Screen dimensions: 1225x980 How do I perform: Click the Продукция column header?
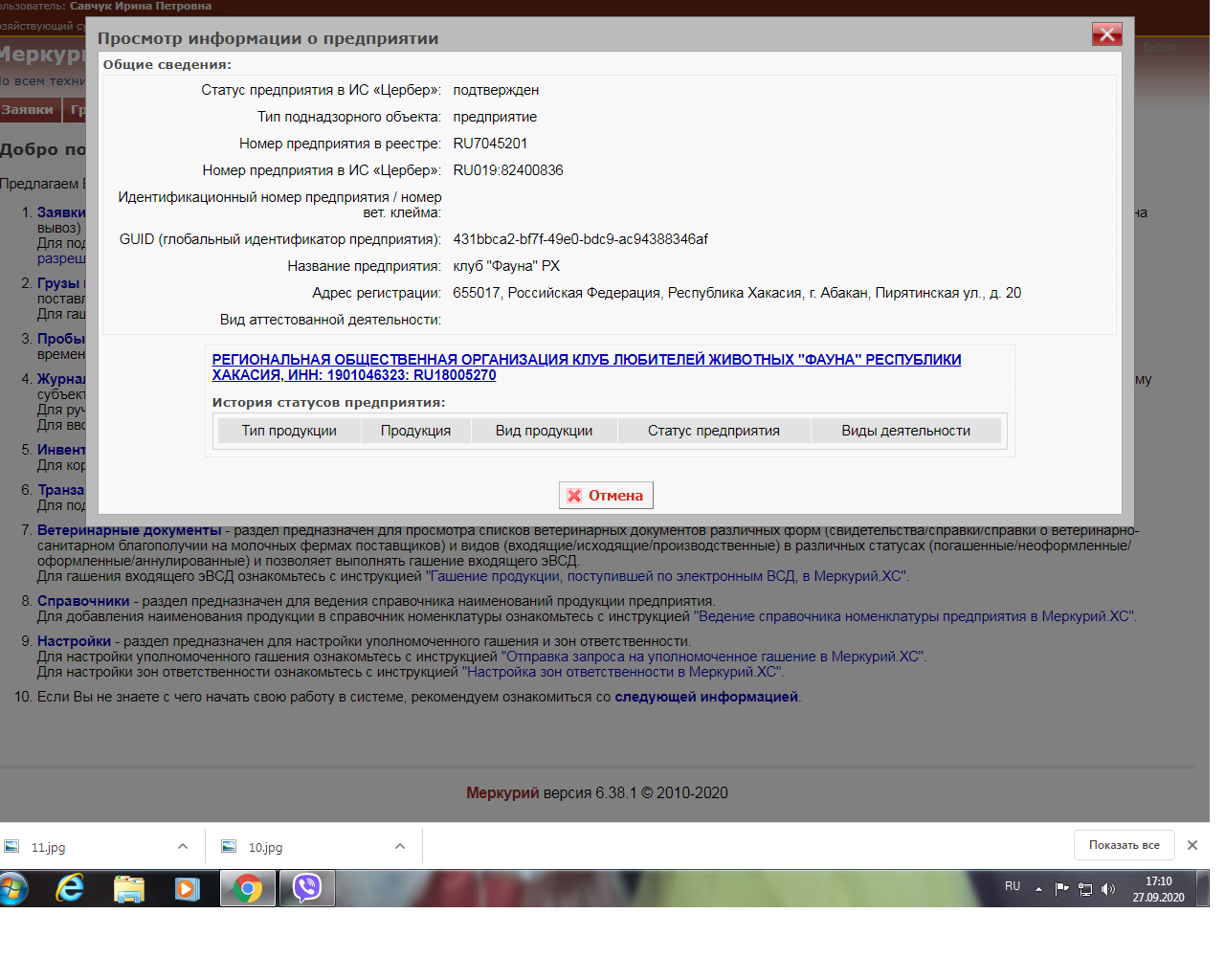(x=415, y=431)
